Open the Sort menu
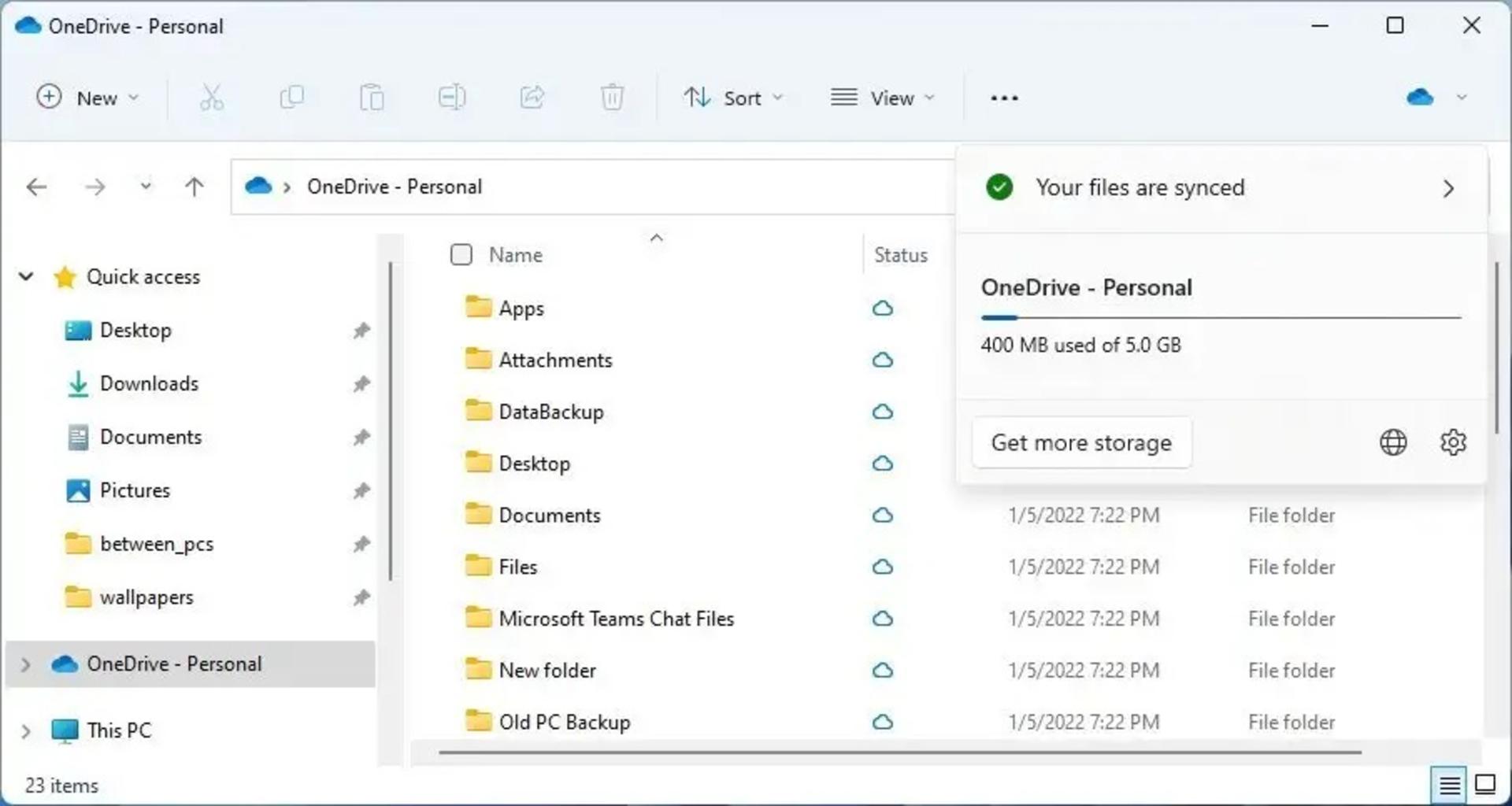Viewport: 1512px width, 806px height. click(733, 98)
